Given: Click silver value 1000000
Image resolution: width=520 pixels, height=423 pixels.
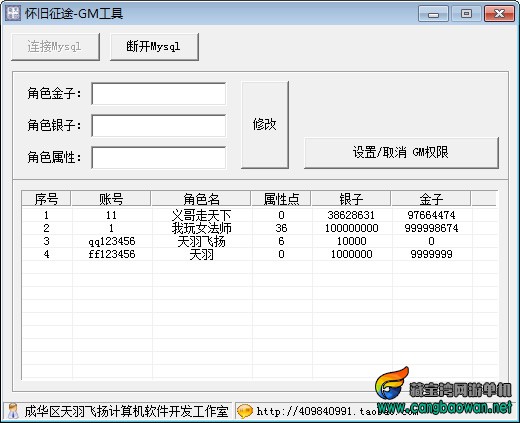Looking at the screenshot, I should point(351,254).
